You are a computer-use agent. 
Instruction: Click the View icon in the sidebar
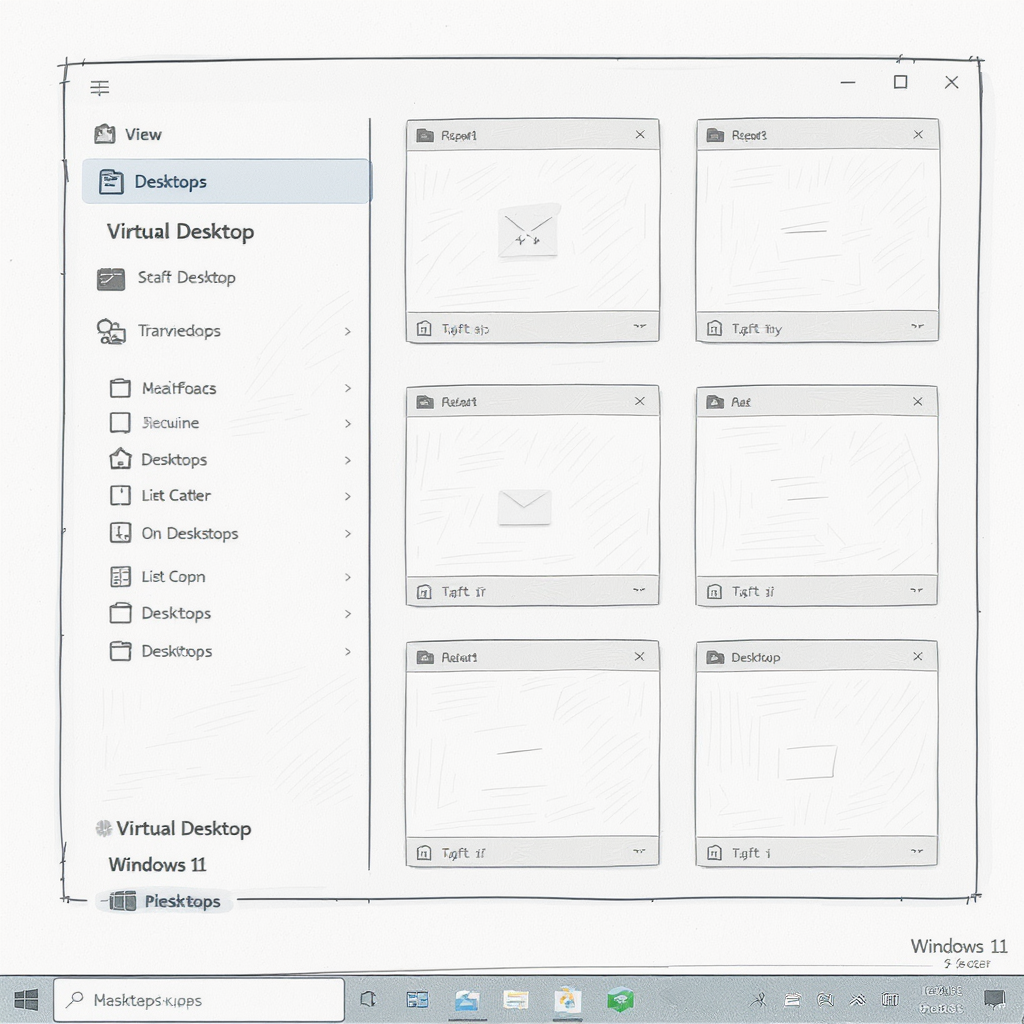(x=104, y=134)
